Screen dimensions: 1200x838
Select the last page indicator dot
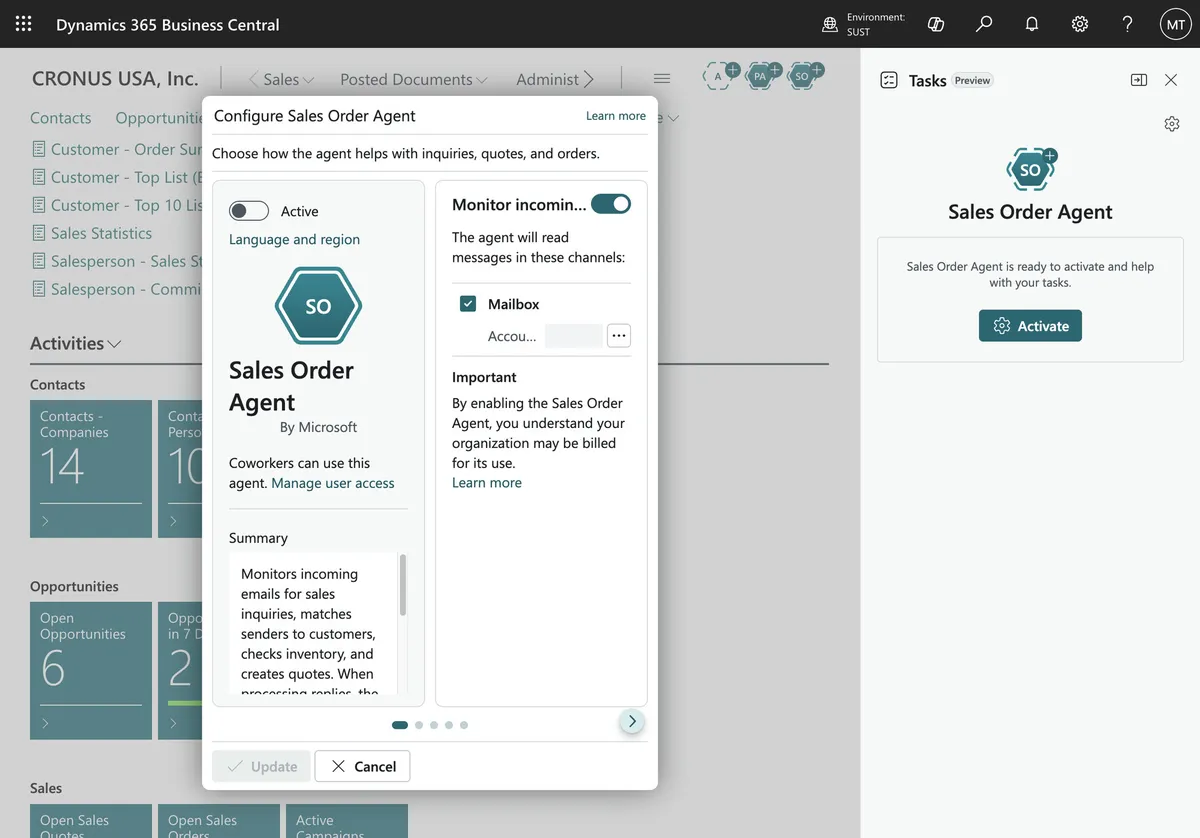click(x=464, y=725)
